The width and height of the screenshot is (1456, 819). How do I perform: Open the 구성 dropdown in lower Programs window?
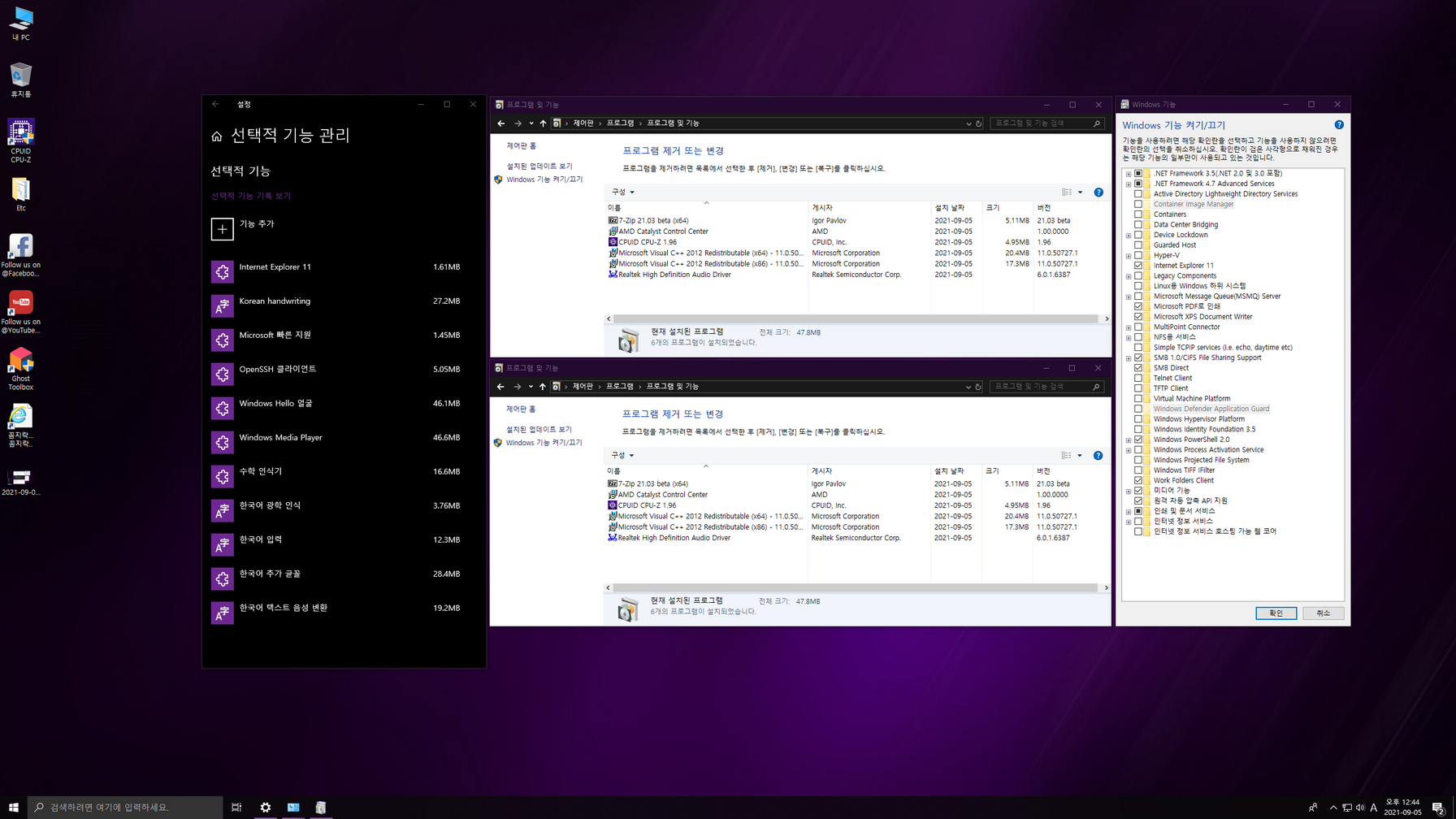pos(622,456)
